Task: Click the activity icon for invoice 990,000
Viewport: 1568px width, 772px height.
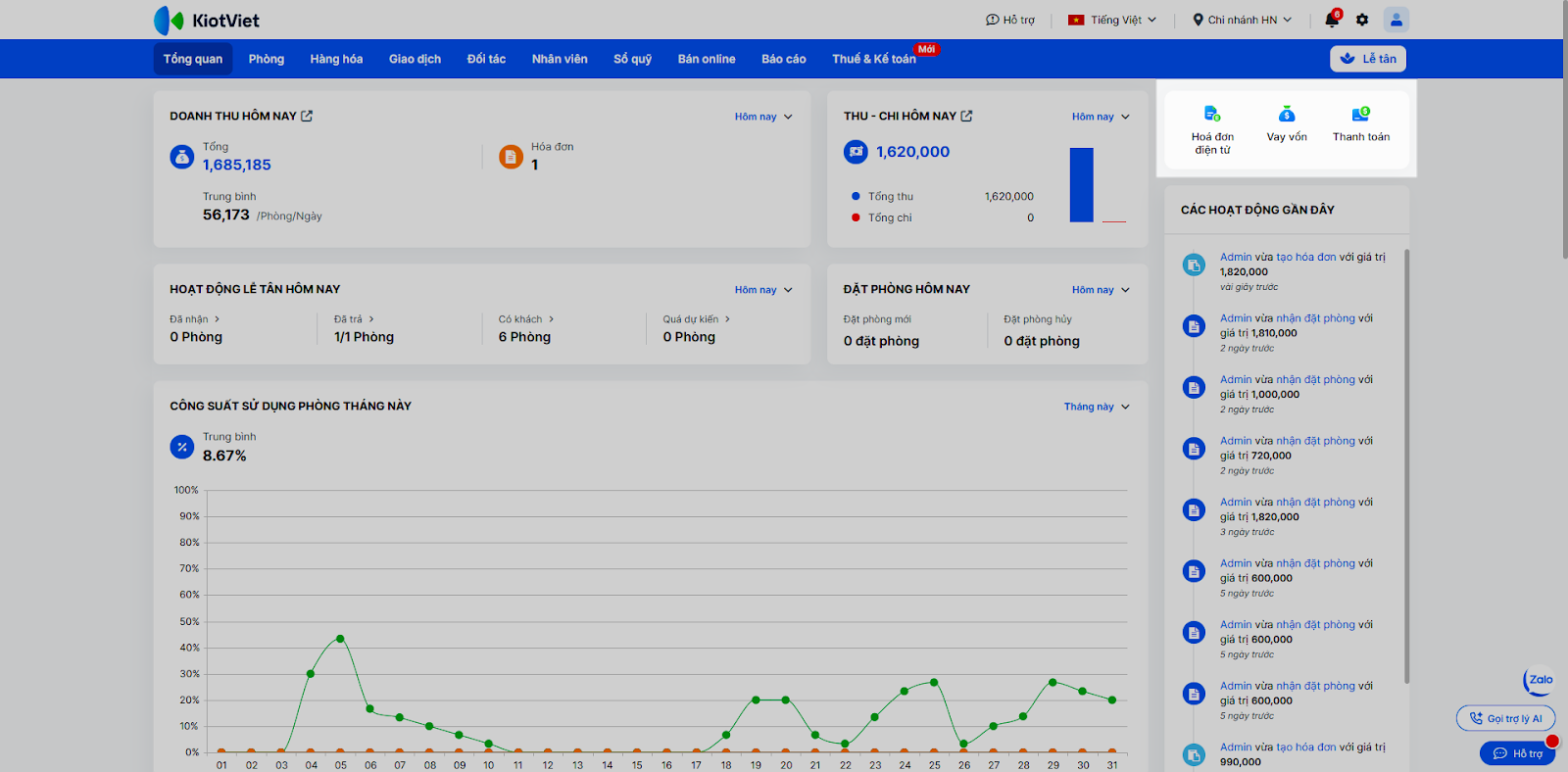Action: click(x=1194, y=754)
